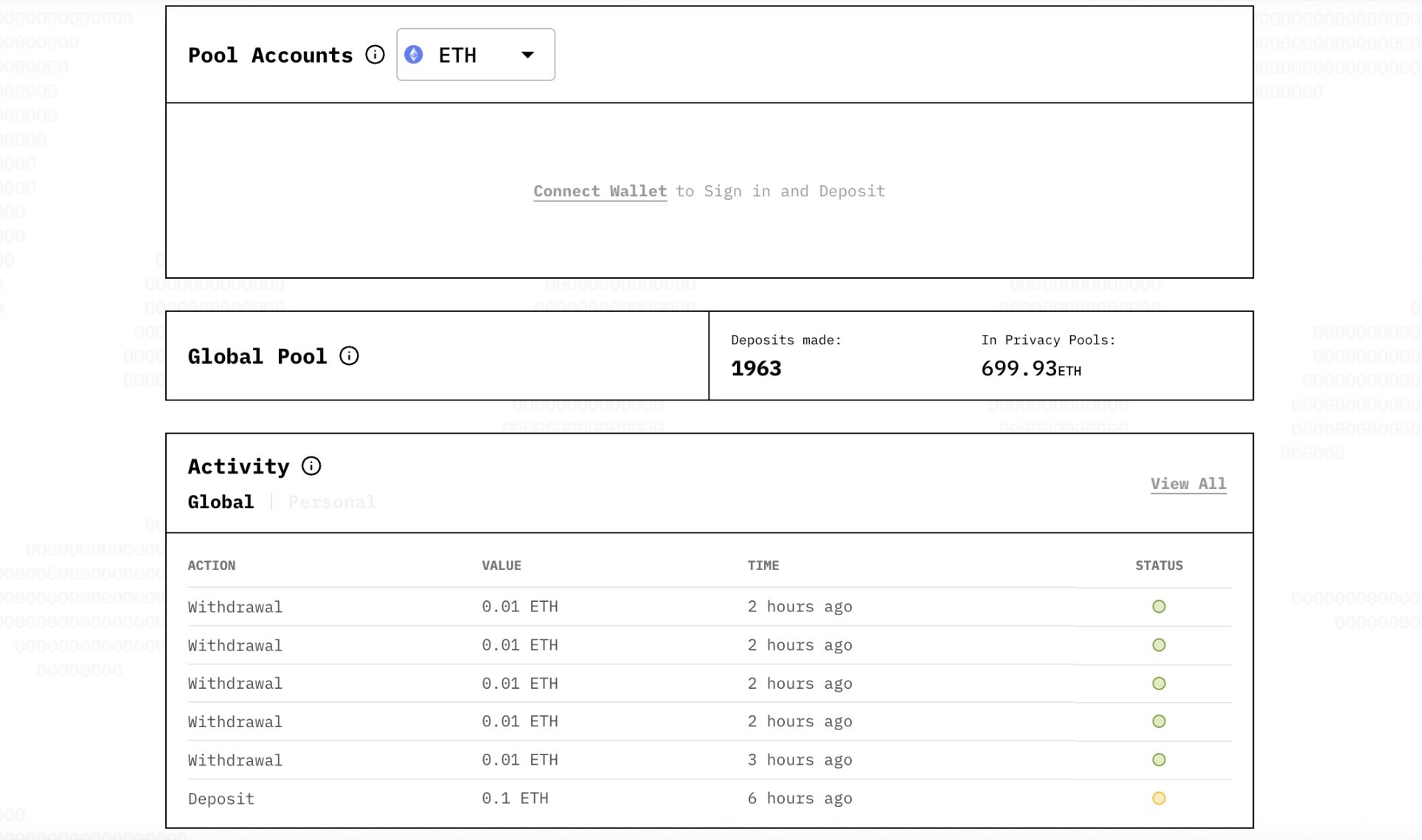Viewport: 1422px width, 840px height.
Task: Click the STATUS column header
Action: (x=1159, y=566)
